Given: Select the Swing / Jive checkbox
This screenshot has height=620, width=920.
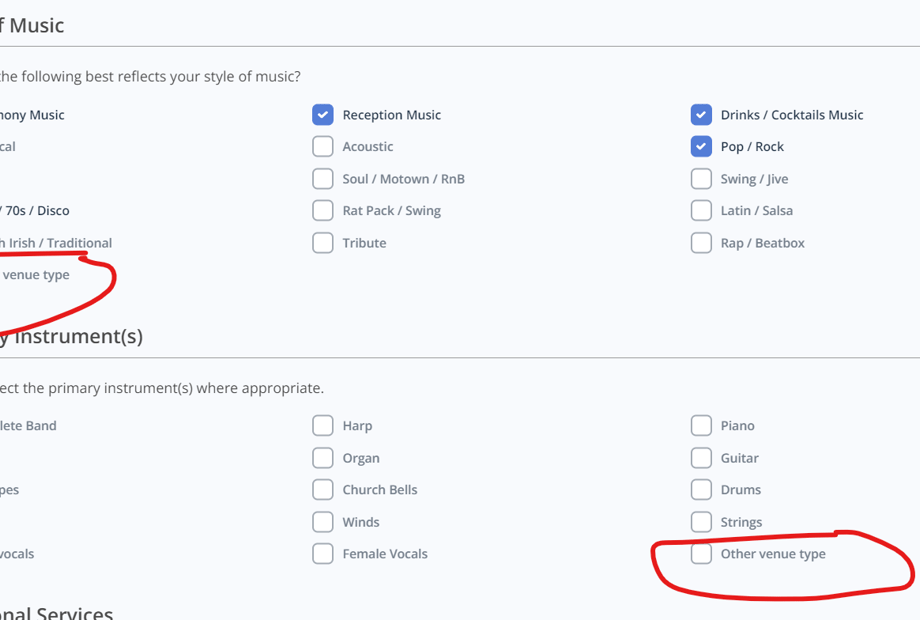Looking at the screenshot, I should (x=701, y=179).
